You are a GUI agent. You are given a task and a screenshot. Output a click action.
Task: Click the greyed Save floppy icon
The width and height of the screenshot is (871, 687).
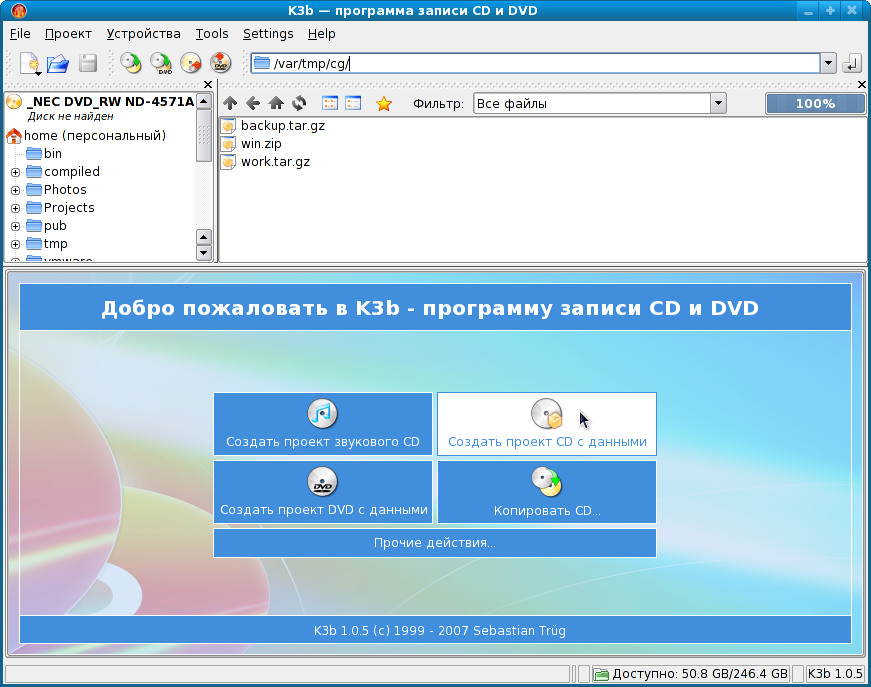point(88,63)
